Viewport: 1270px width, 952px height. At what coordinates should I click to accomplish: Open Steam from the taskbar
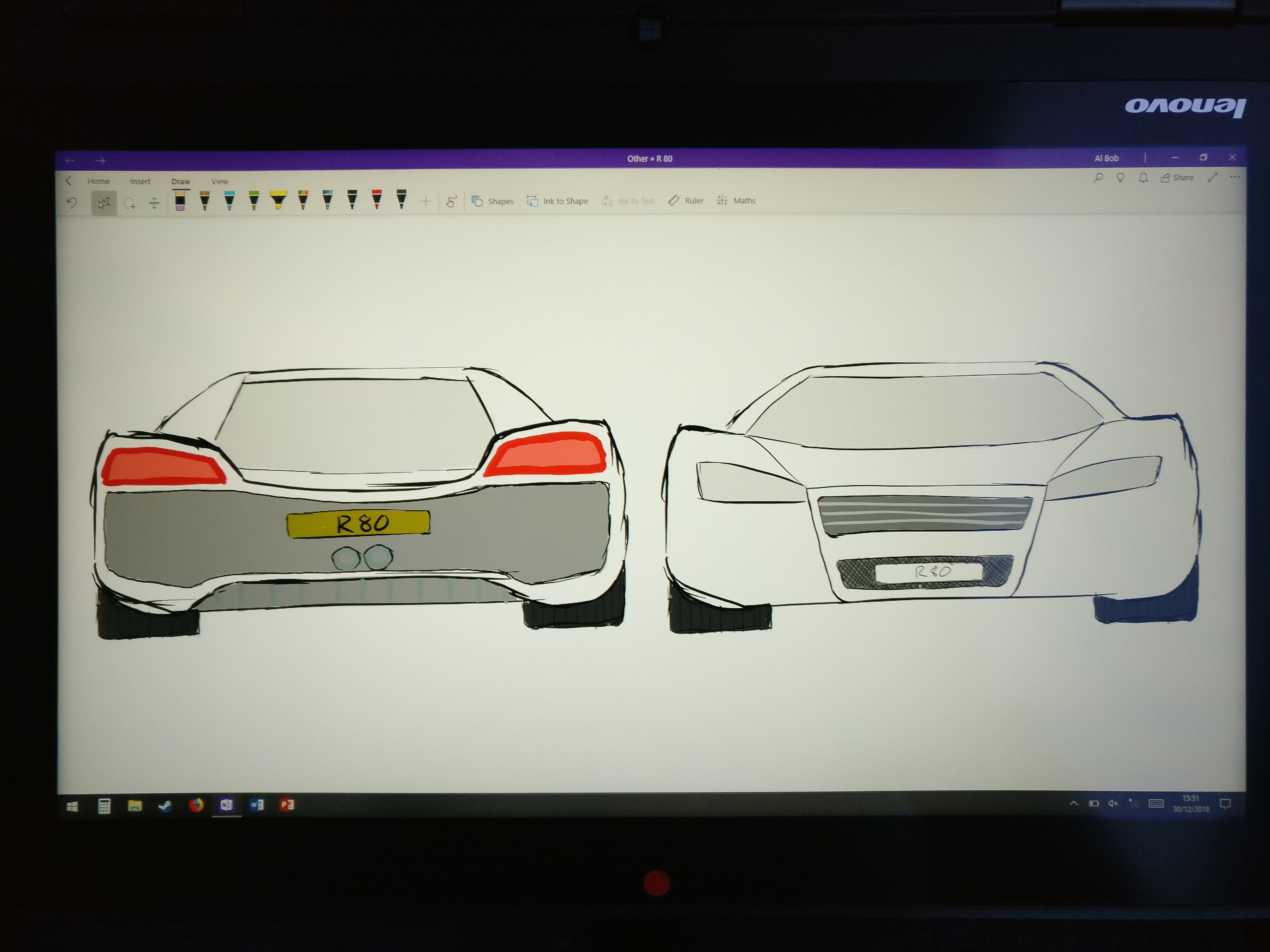pyautogui.click(x=165, y=806)
